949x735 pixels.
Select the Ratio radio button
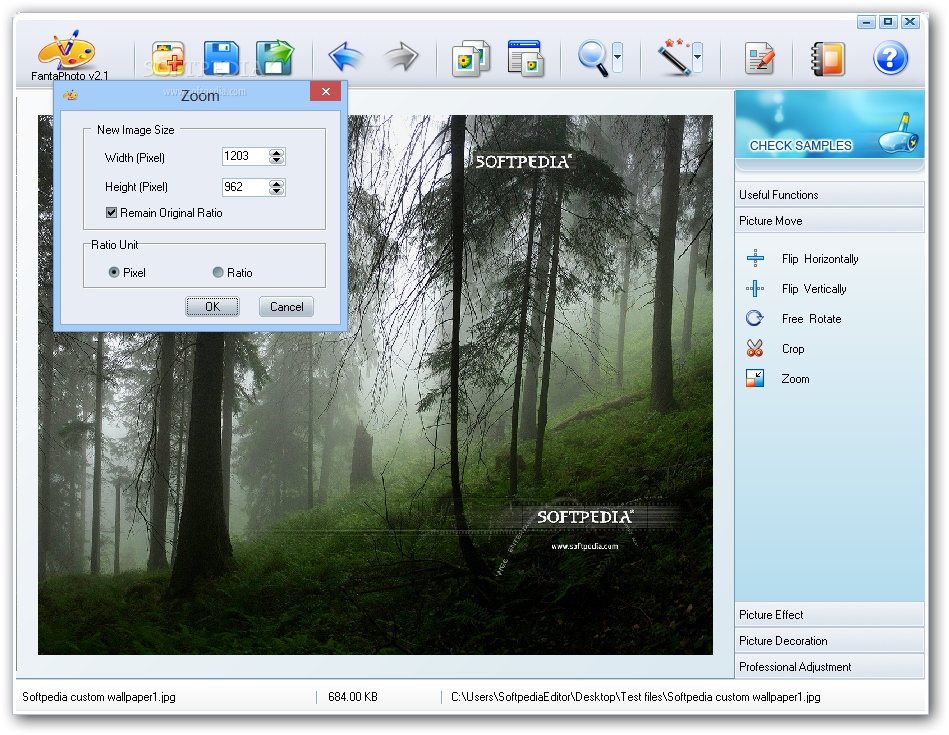point(218,272)
